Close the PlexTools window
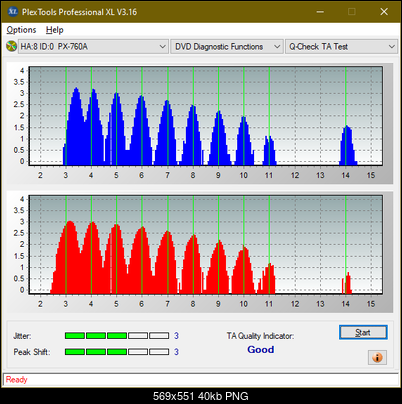 [x=384, y=12]
